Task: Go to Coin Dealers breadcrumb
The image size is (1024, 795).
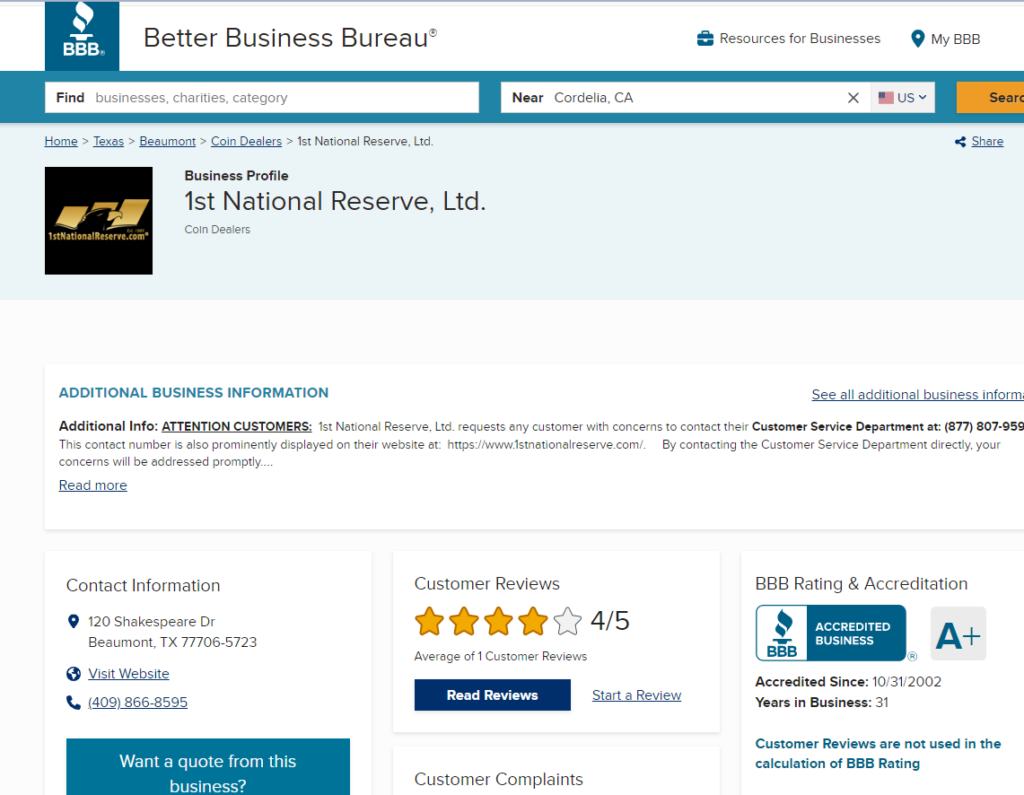Action: (246, 141)
